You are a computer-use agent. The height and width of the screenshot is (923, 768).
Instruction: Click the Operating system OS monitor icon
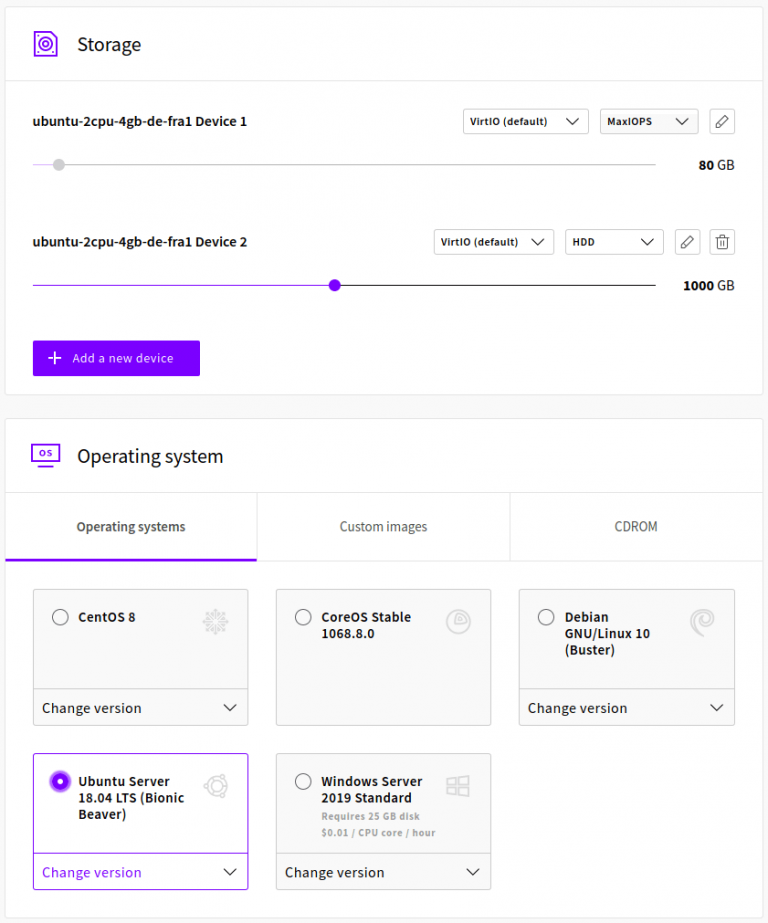(46, 455)
